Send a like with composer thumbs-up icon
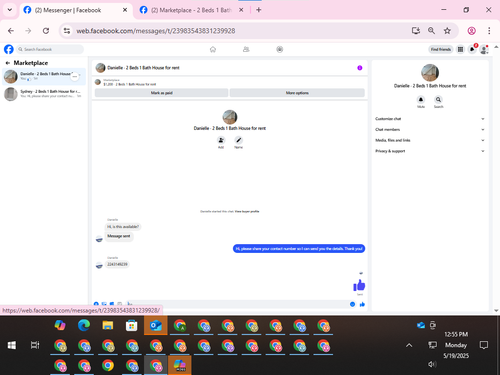Image resolution: width=500 pixels, height=375 pixels. coord(362,304)
